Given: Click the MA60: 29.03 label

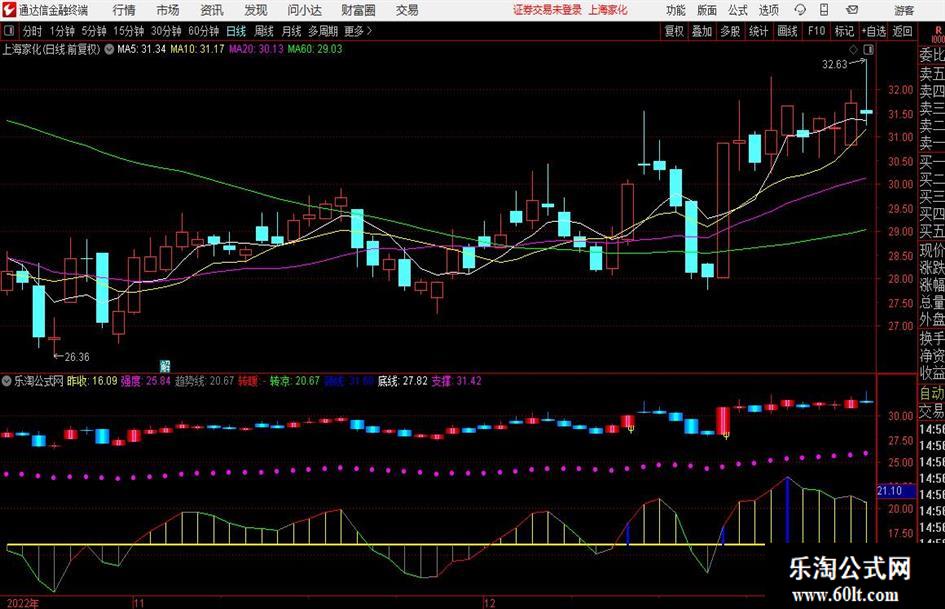Looking at the screenshot, I should tap(315, 49).
